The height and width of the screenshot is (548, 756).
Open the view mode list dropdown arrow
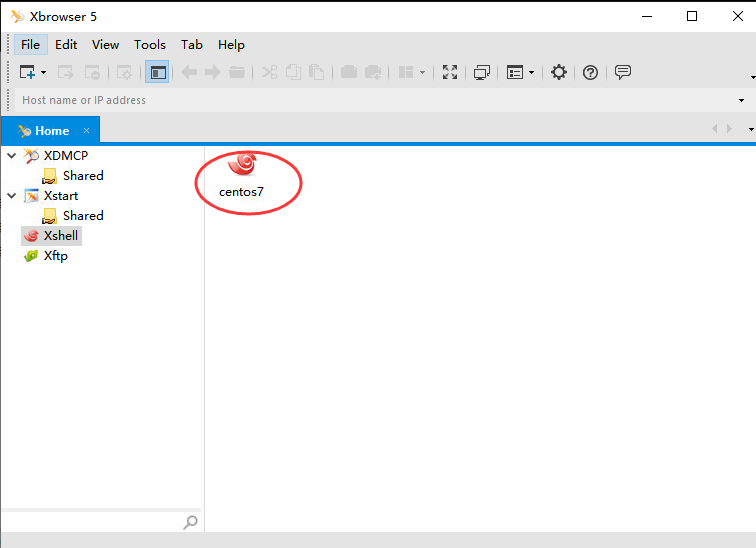tap(531, 73)
